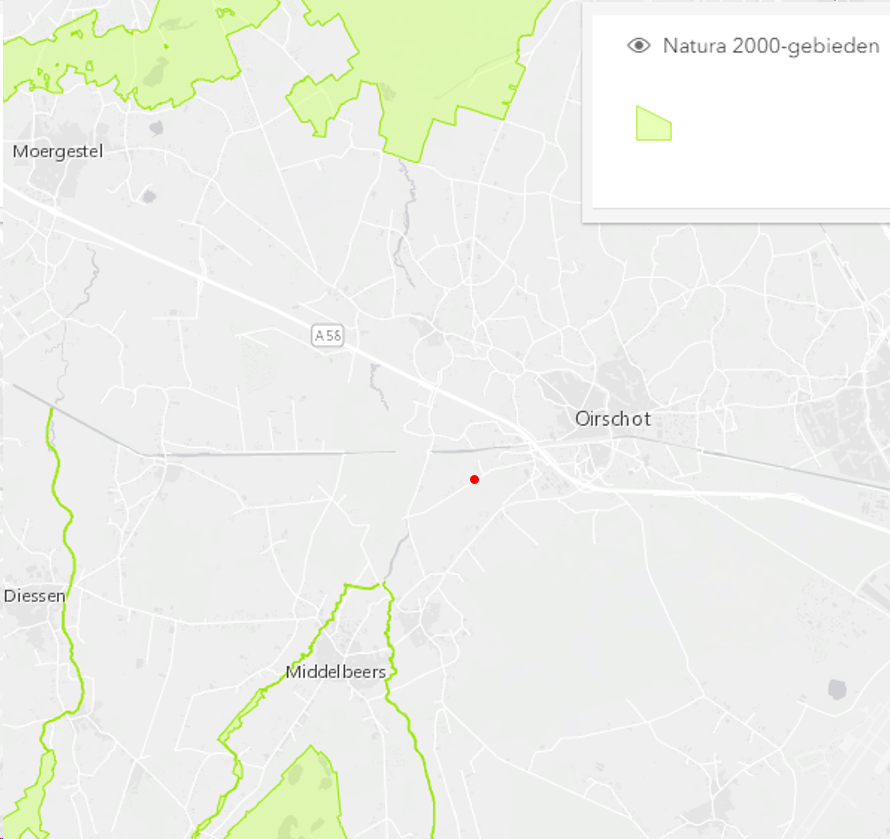Select the red location marker near Oirschot
Screen dimensions: 890x839
(475, 480)
